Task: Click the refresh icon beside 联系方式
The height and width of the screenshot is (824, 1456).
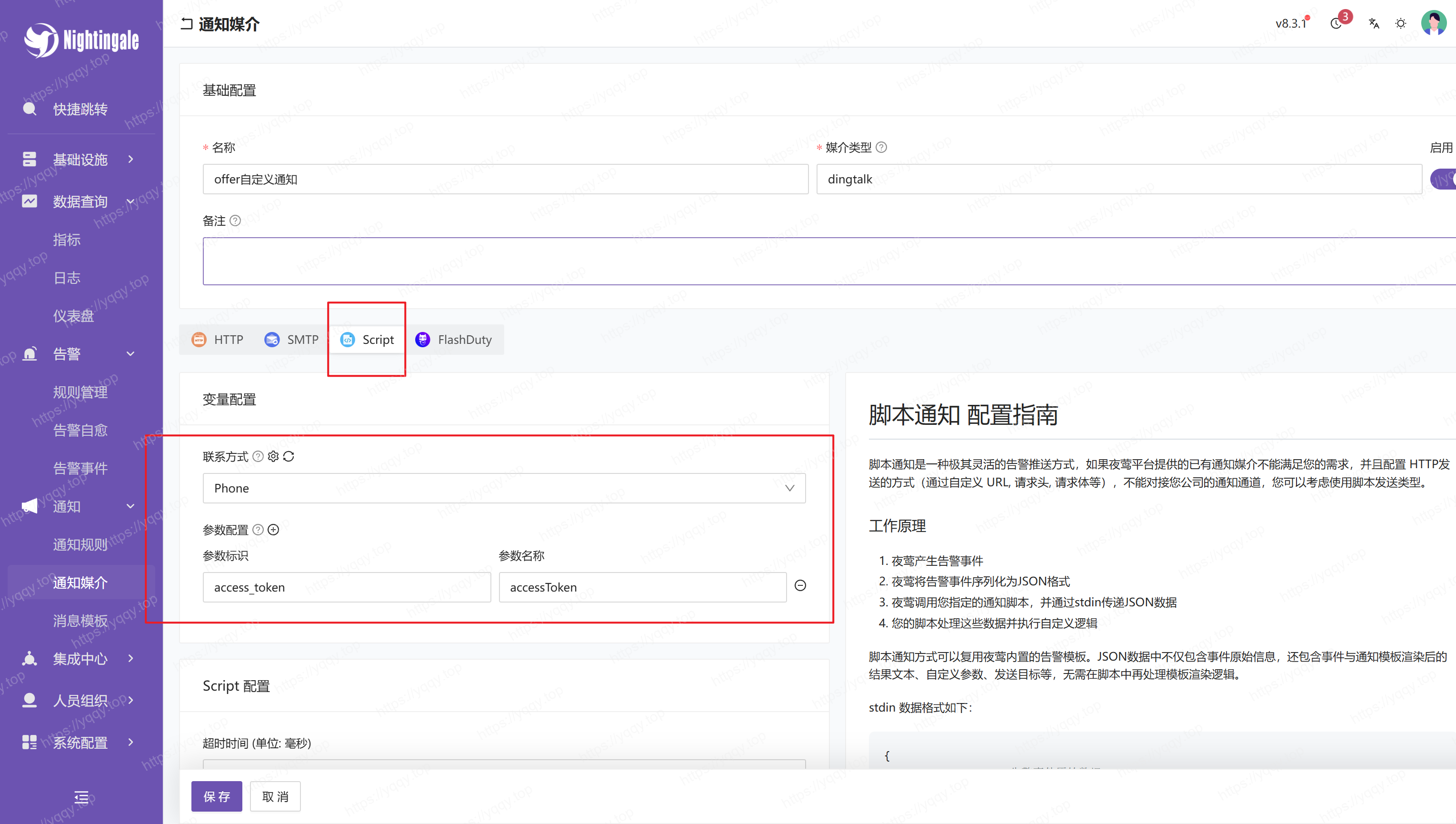Action: (x=289, y=456)
